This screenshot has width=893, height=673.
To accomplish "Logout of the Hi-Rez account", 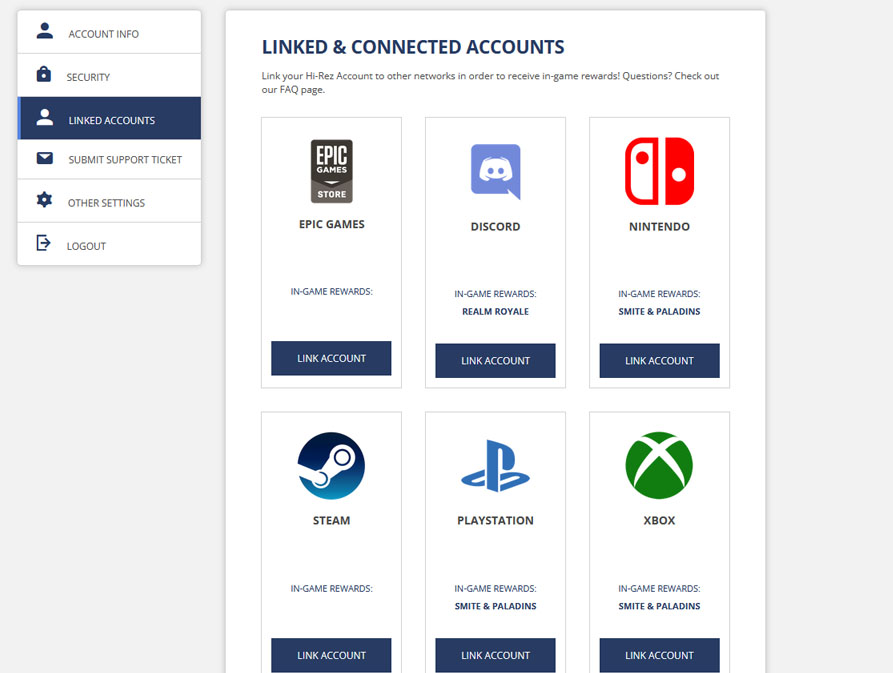I will 87,244.
